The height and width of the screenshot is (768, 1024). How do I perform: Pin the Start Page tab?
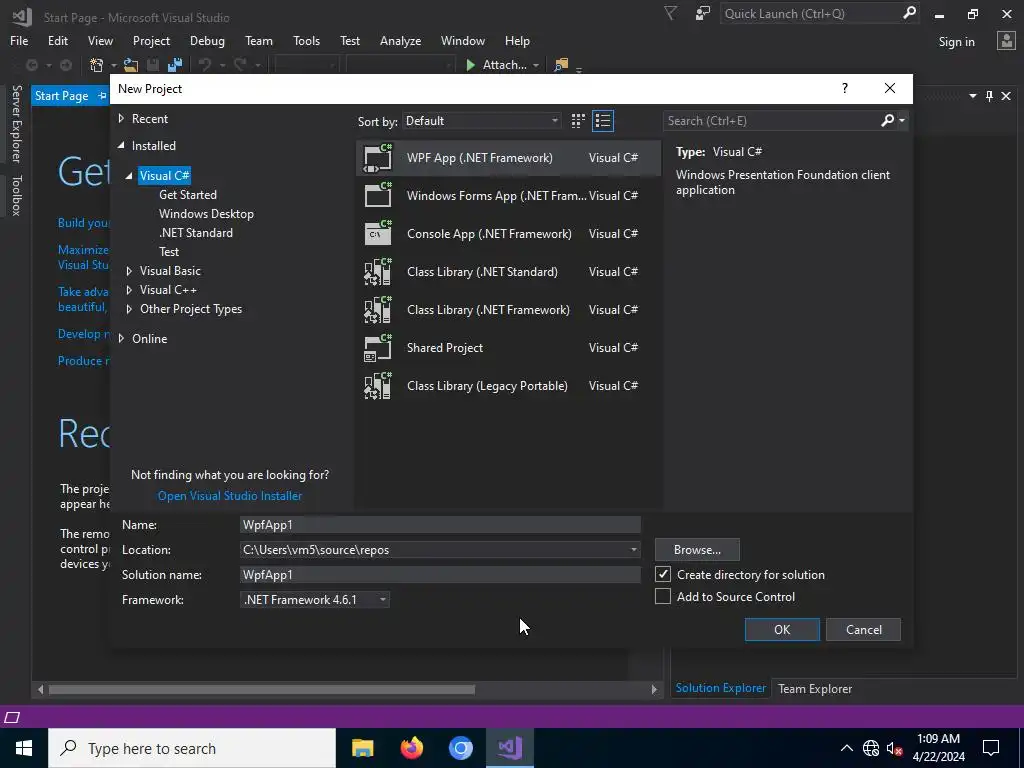(x=102, y=96)
